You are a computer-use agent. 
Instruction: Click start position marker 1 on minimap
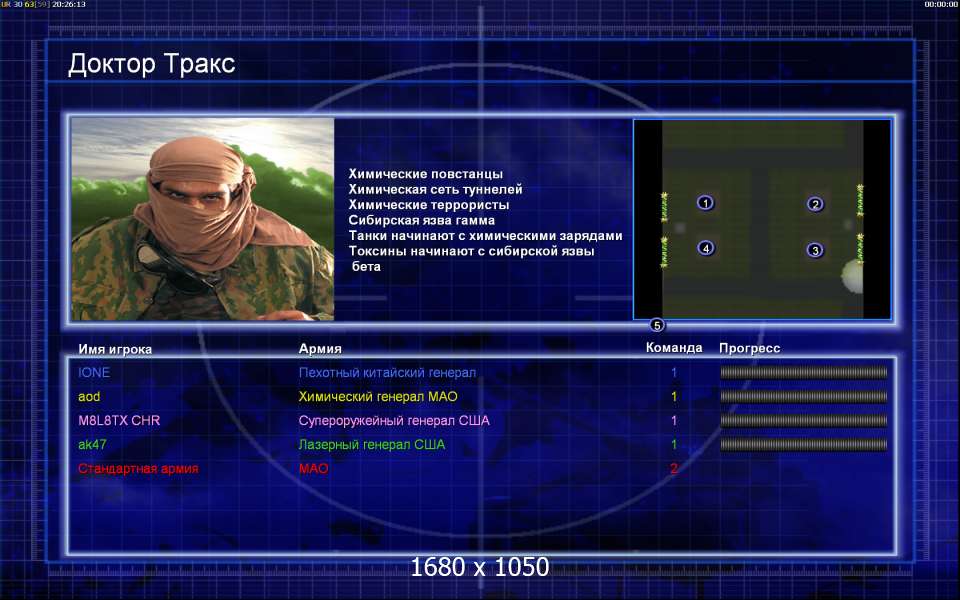[x=705, y=203]
